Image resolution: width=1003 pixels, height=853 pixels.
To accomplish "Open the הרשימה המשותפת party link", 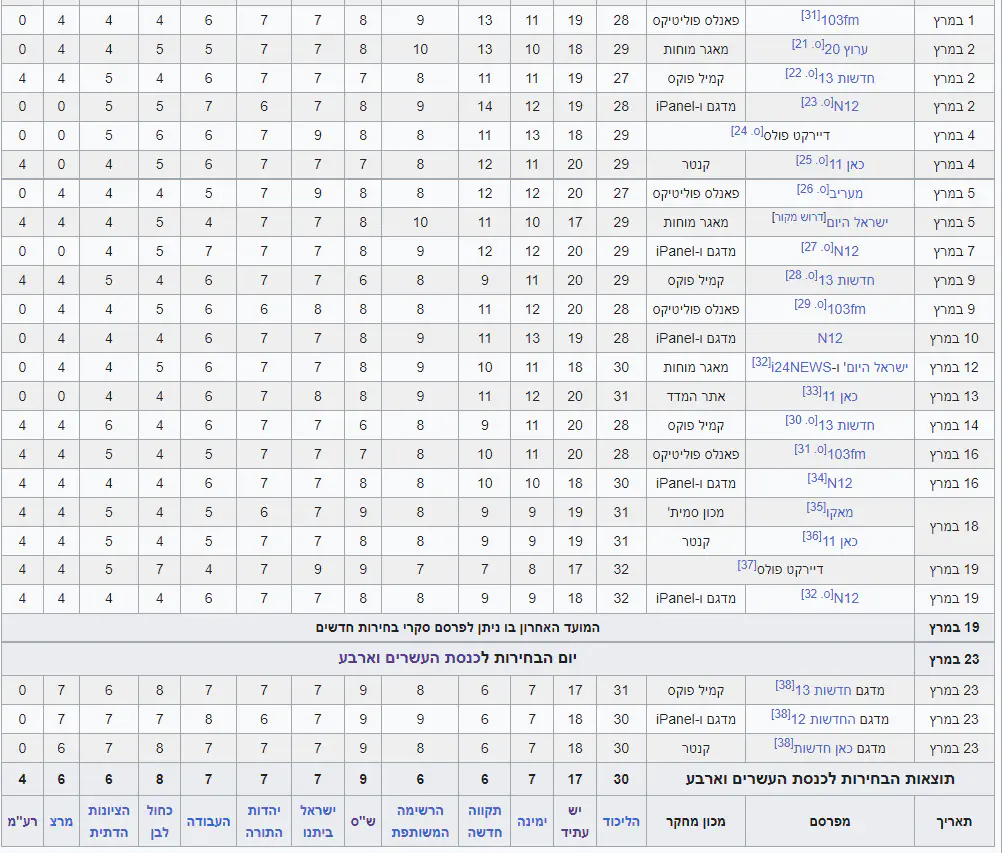I will click(420, 820).
